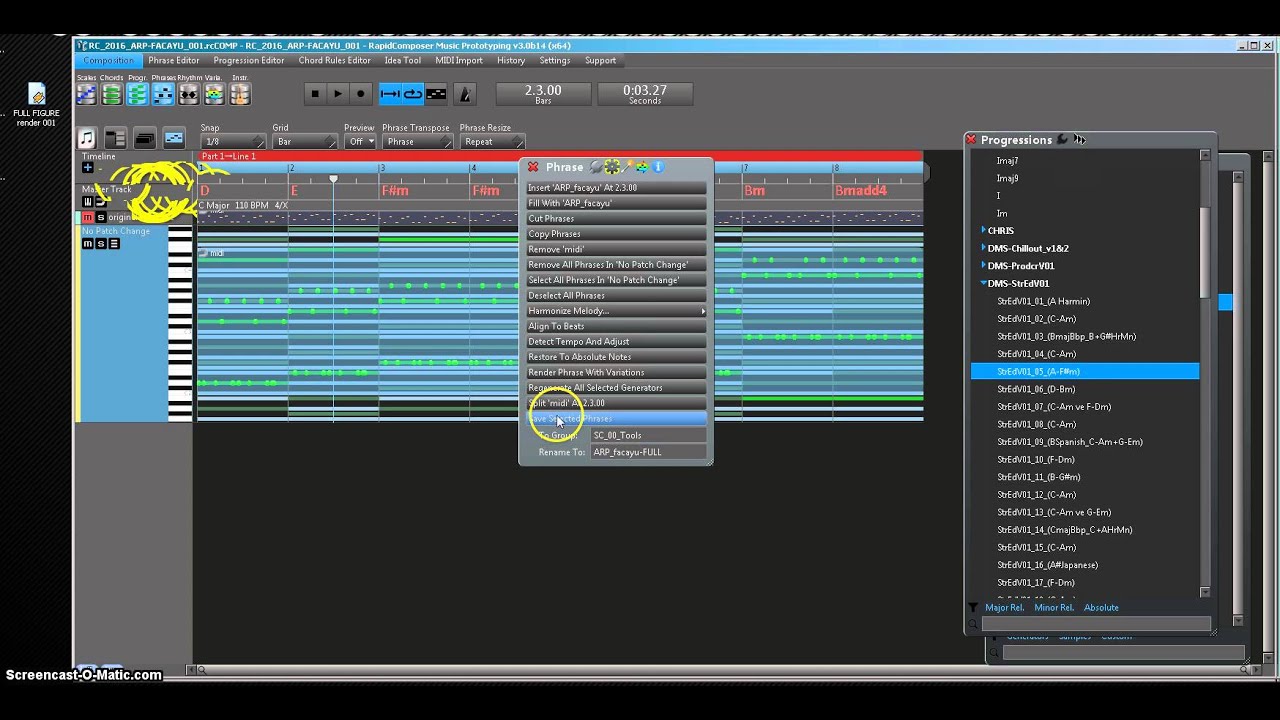Click Align To Beats
1280x720 pixels.
[x=616, y=326]
